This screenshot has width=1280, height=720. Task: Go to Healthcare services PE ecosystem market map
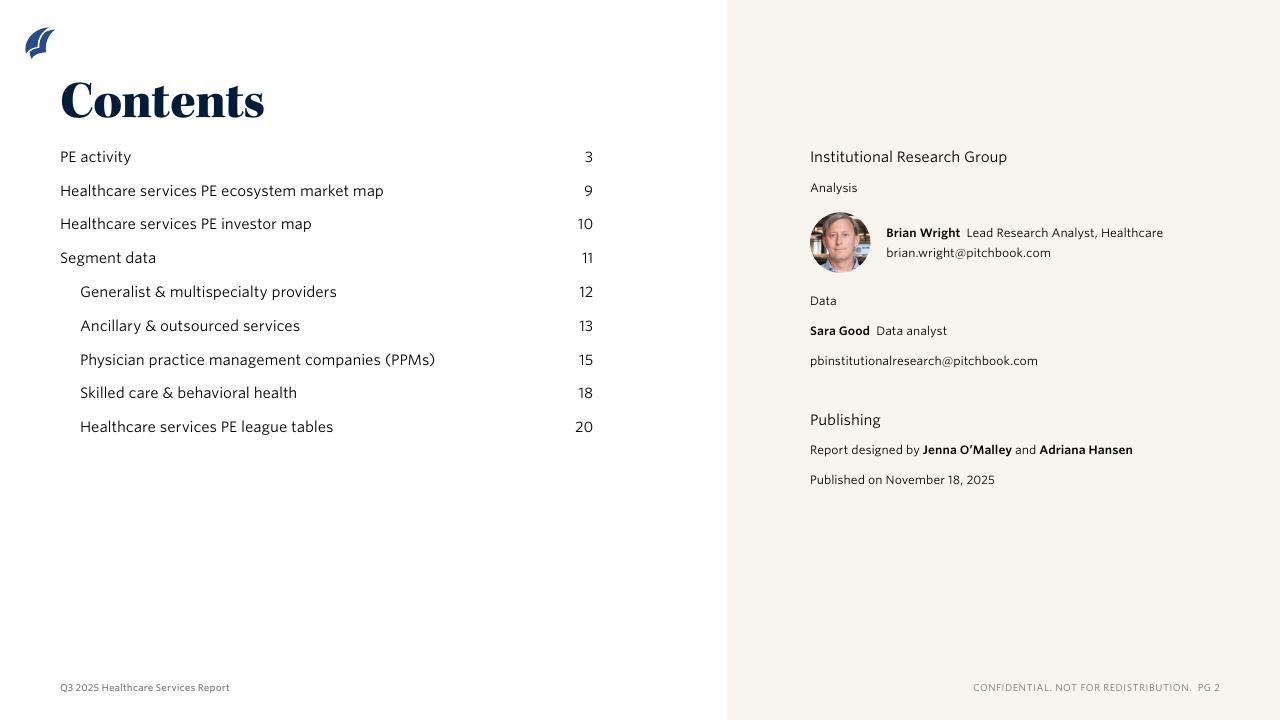point(222,191)
